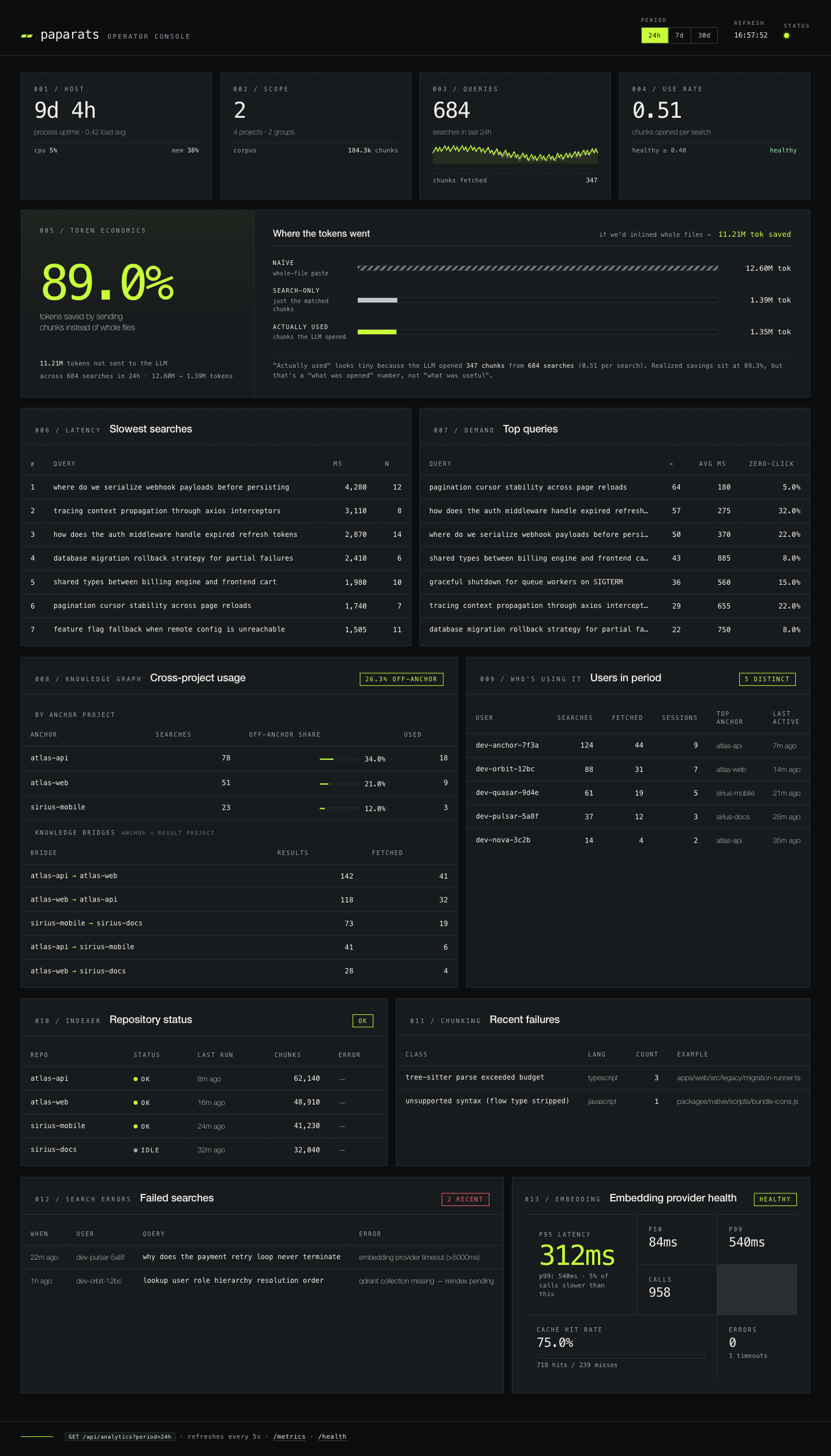Click the 312ms P95 latency value
Screen dimensions: 831x1456
577,1255
